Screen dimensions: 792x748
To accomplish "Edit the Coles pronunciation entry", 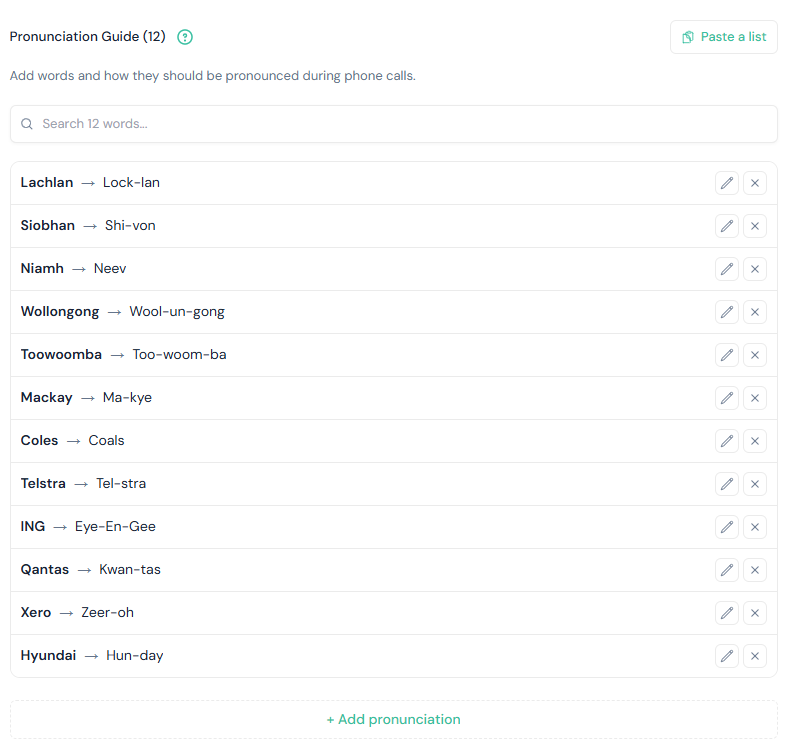I will coord(727,441).
